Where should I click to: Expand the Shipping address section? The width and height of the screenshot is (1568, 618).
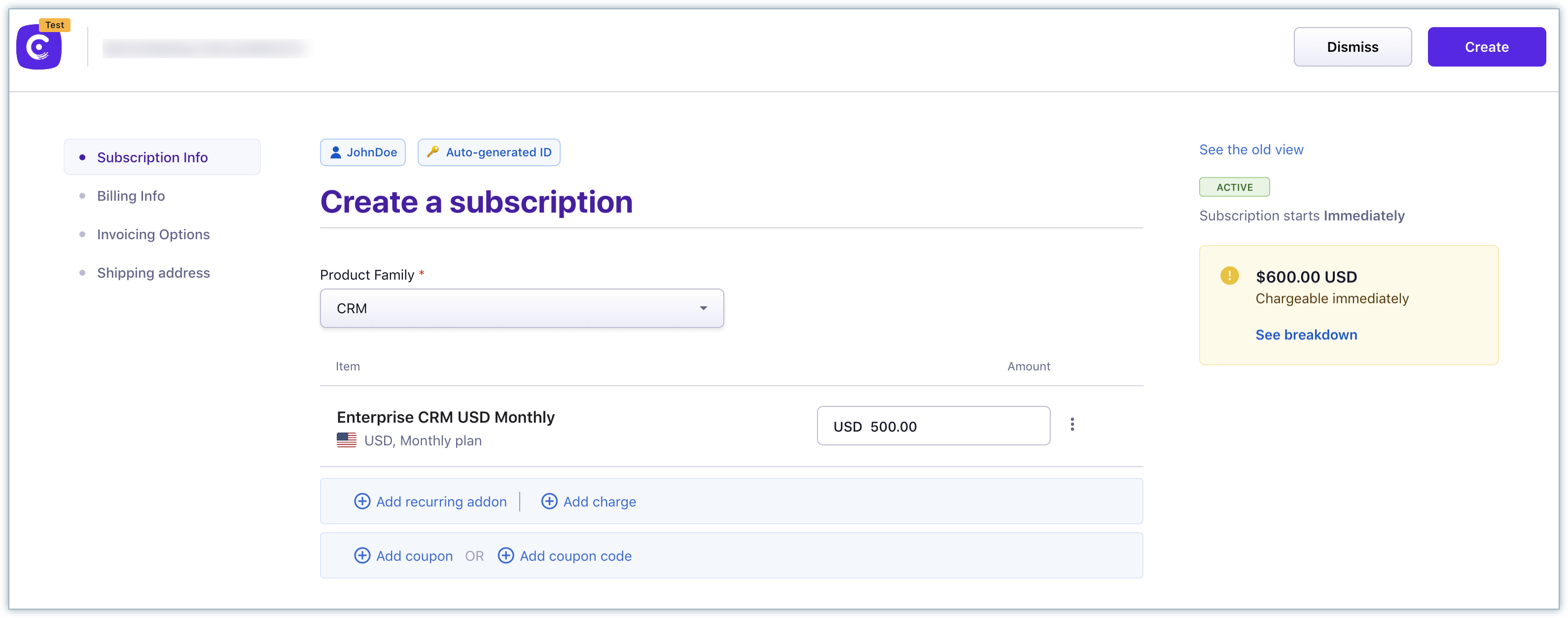(153, 272)
